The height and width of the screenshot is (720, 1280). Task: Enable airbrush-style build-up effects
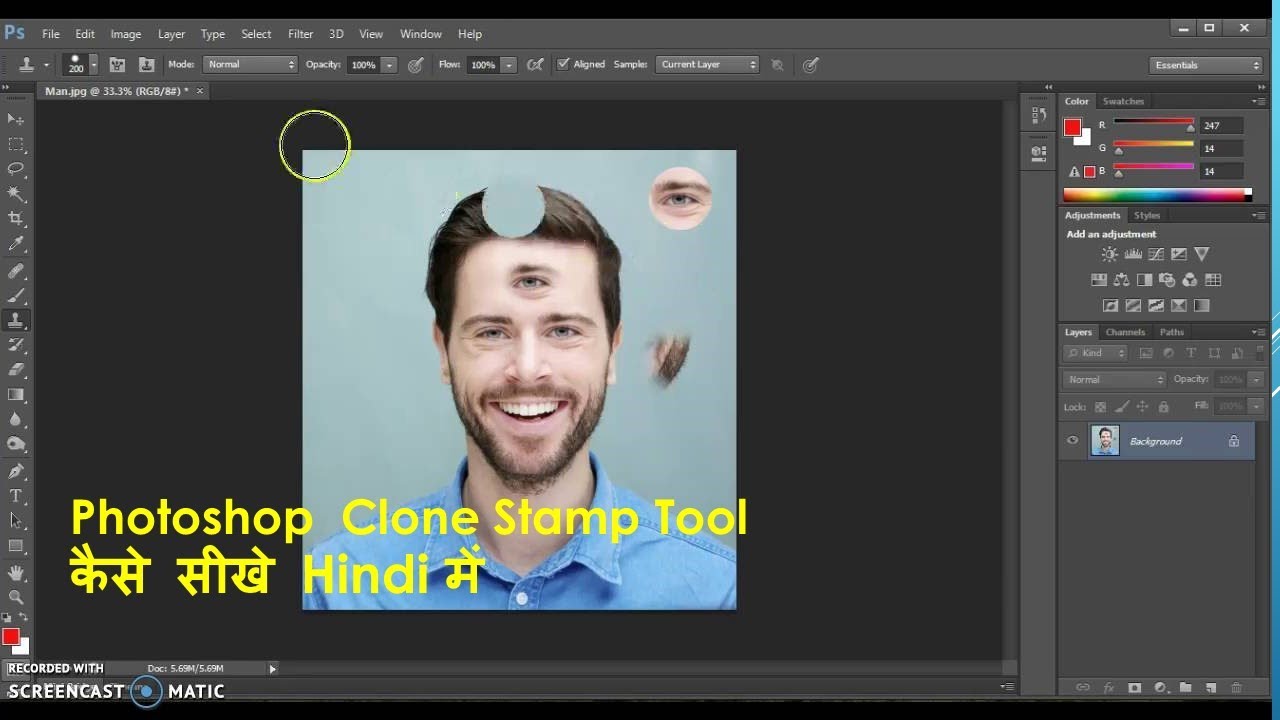(535, 64)
